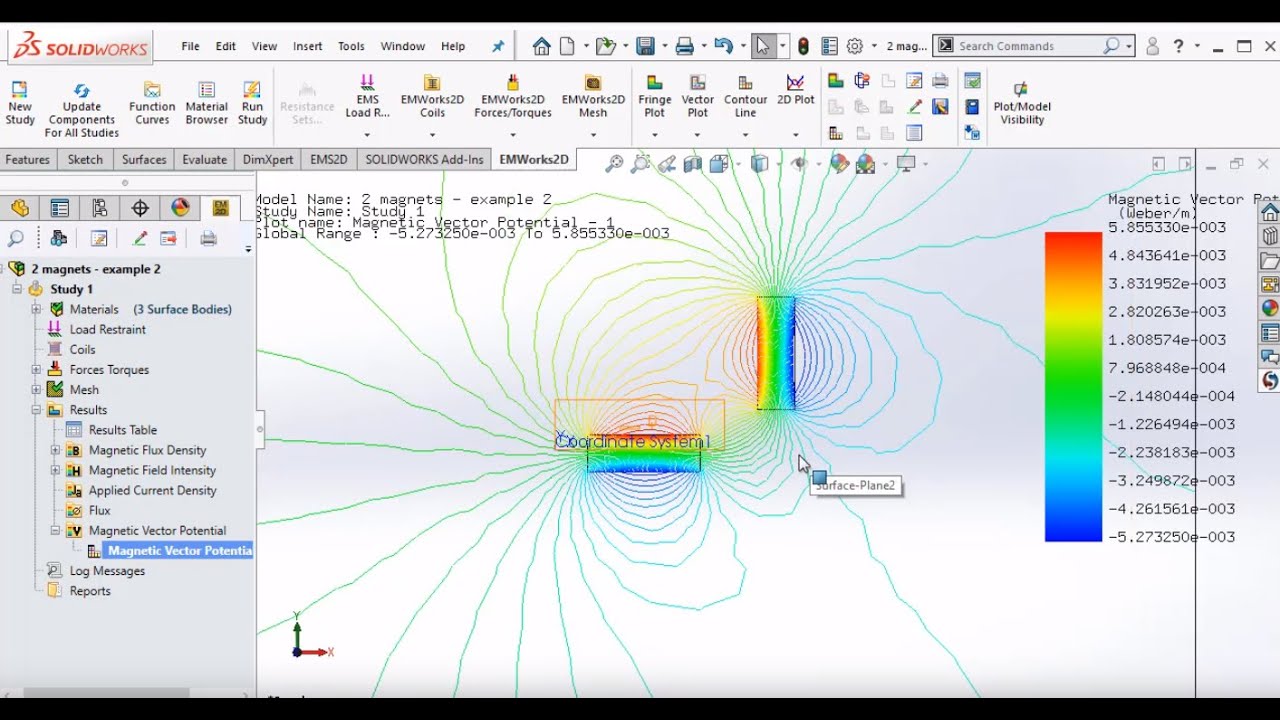Viewport: 1280px width, 720px height.
Task: Open the File menu
Action: coord(190,46)
